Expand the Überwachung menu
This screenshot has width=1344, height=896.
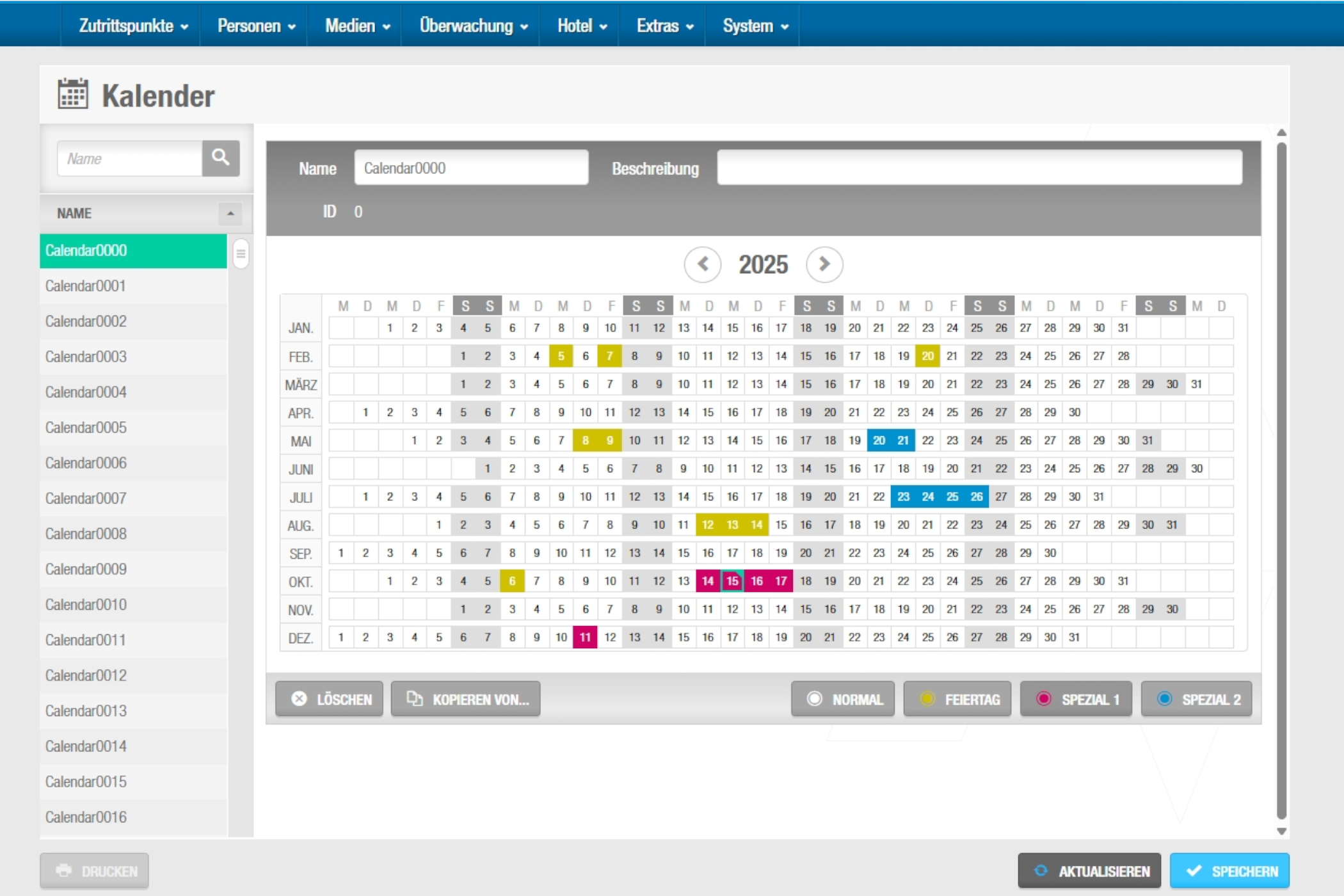(x=473, y=26)
